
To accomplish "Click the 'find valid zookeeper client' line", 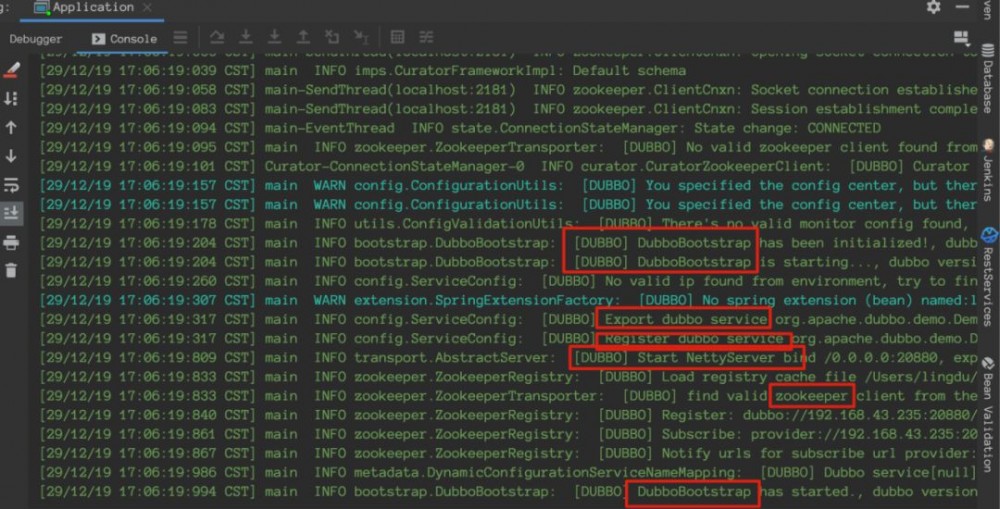I will click(x=508, y=395).
